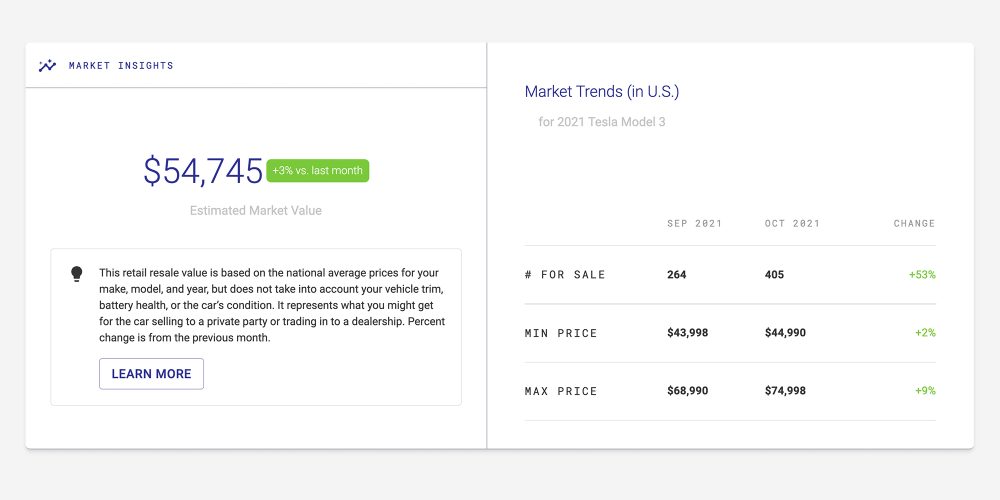Image resolution: width=1000 pixels, height=500 pixels.
Task: Select the # FOR SALE row label
Action: tap(565, 275)
